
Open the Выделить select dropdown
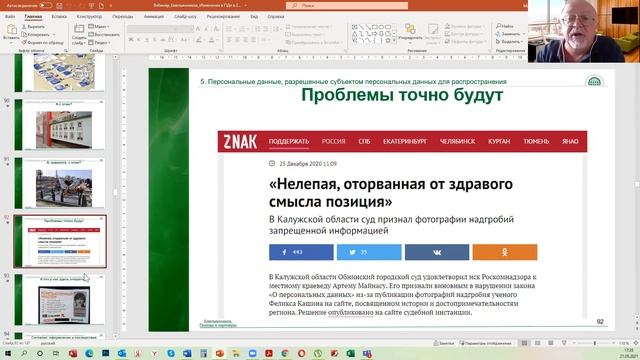coord(509,42)
